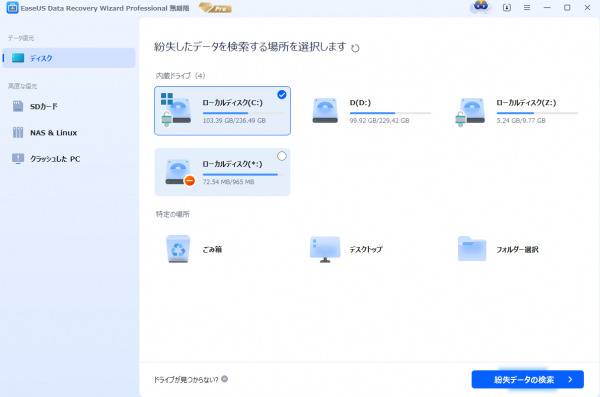Uncheck the ローカルディスク(C:) selection checkmark
Viewport: 600px width, 397px height.
282,95
